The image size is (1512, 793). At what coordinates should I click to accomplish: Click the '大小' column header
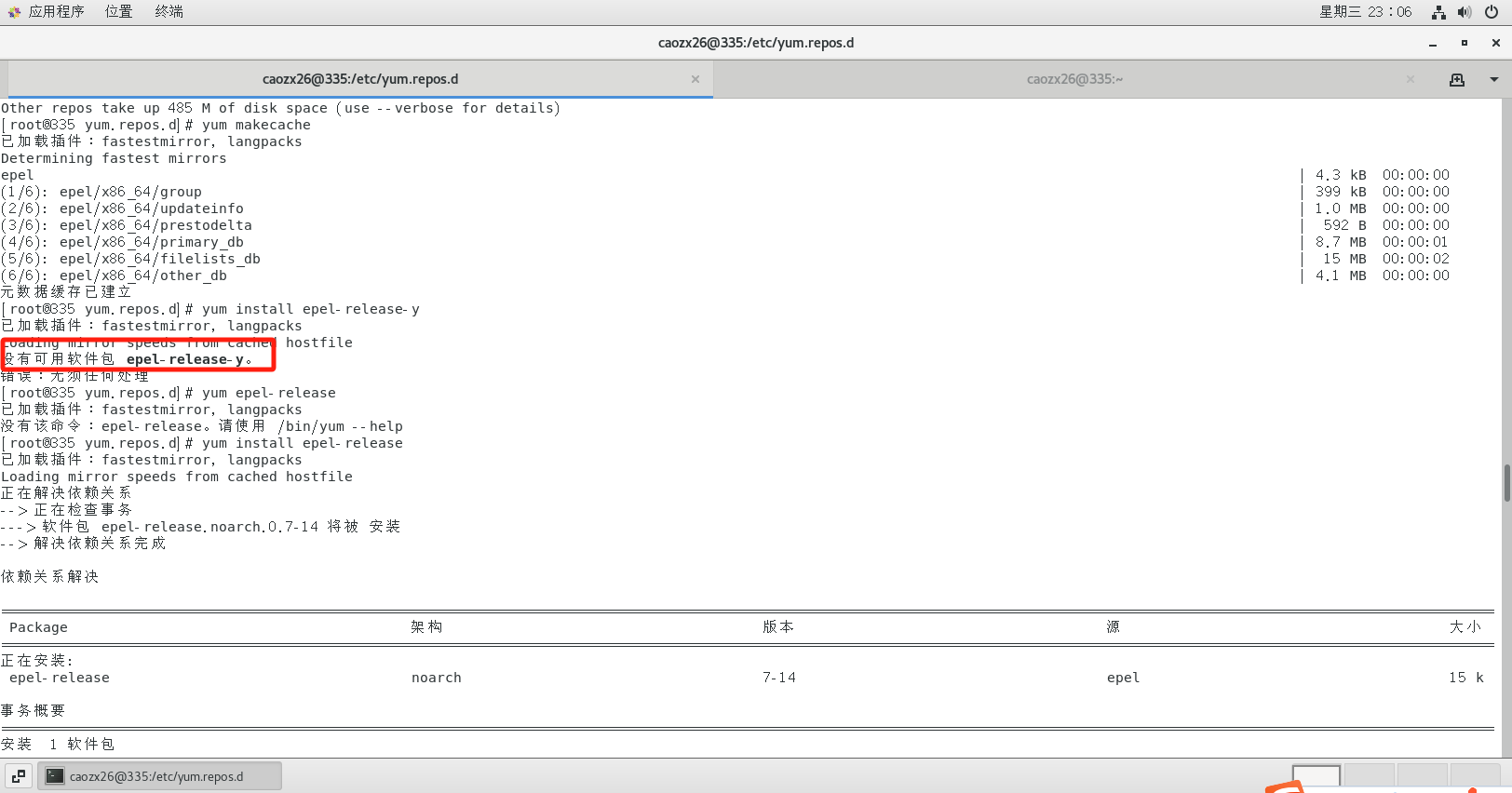pyautogui.click(x=1465, y=627)
